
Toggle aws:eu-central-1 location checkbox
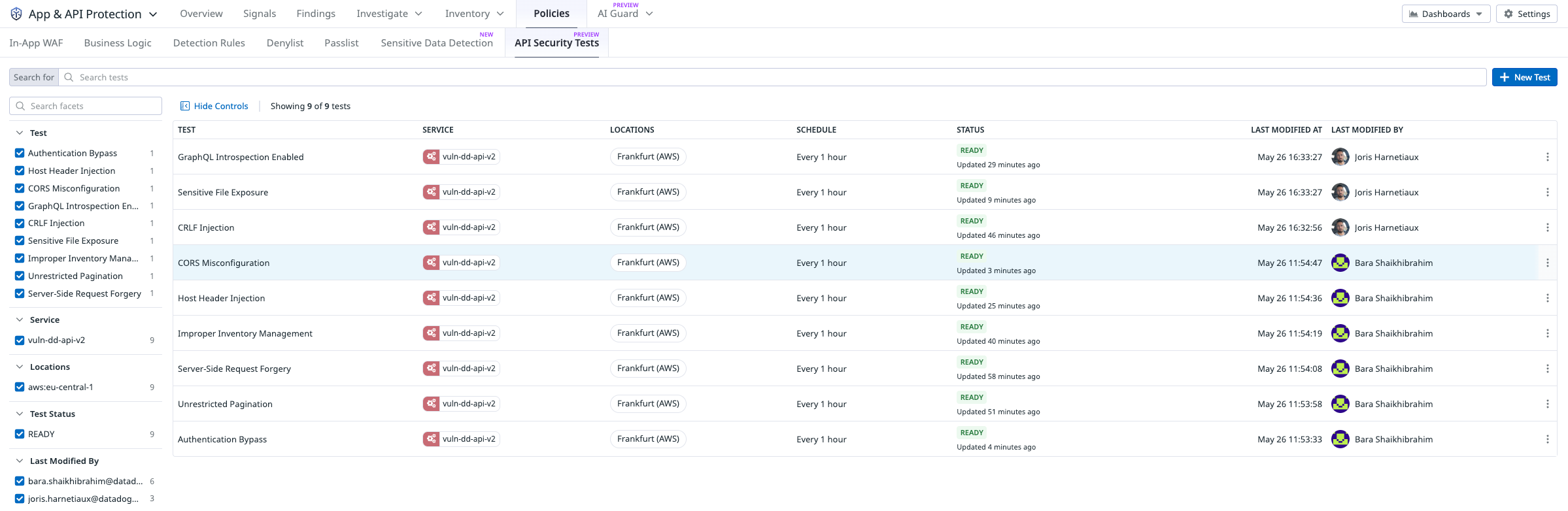point(20,387)
